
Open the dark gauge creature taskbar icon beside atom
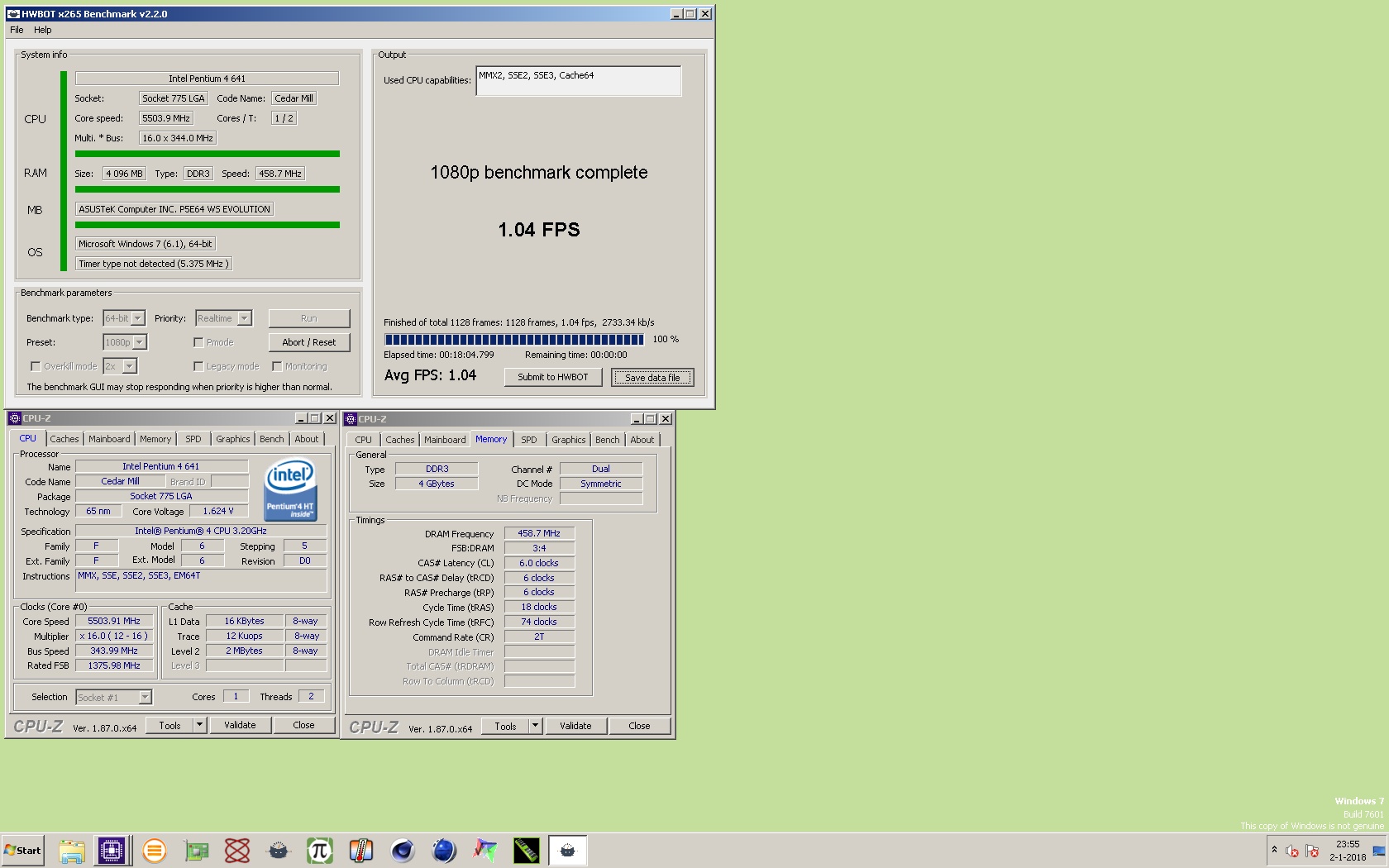tap(279, 851)
